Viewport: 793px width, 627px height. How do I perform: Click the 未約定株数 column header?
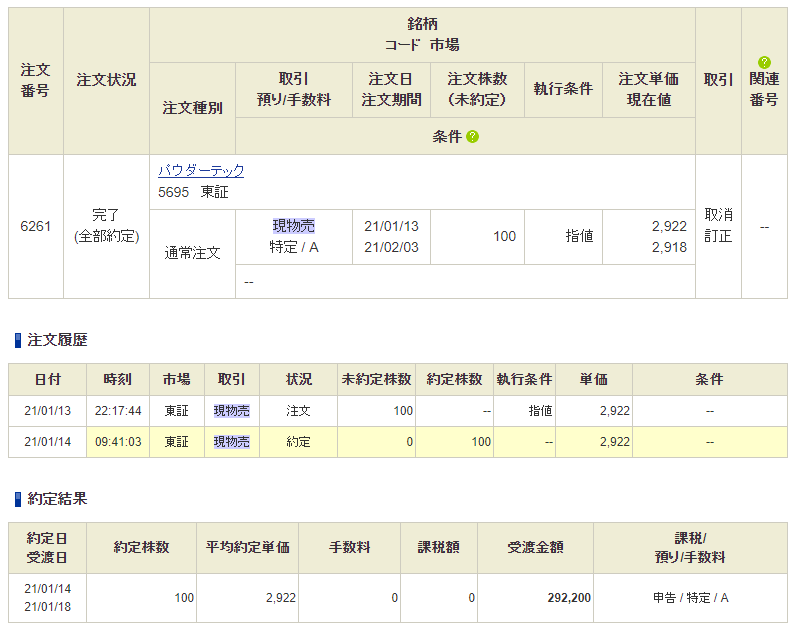376,379
